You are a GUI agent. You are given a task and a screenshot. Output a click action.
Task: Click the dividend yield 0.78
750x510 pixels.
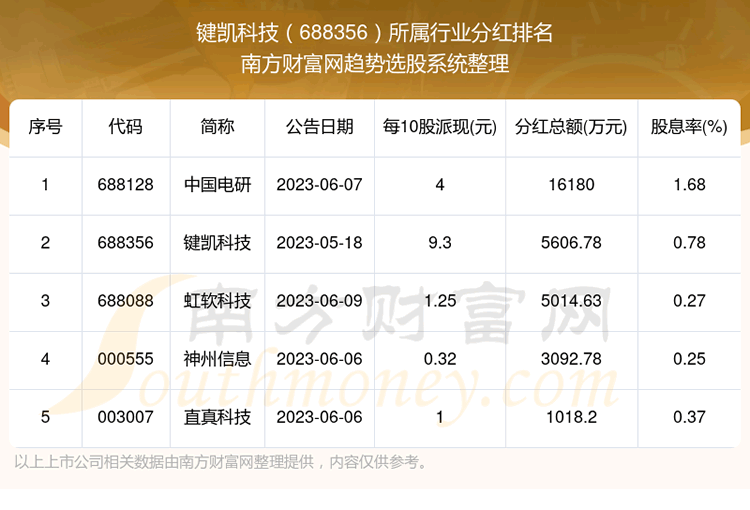click(689, 243)
